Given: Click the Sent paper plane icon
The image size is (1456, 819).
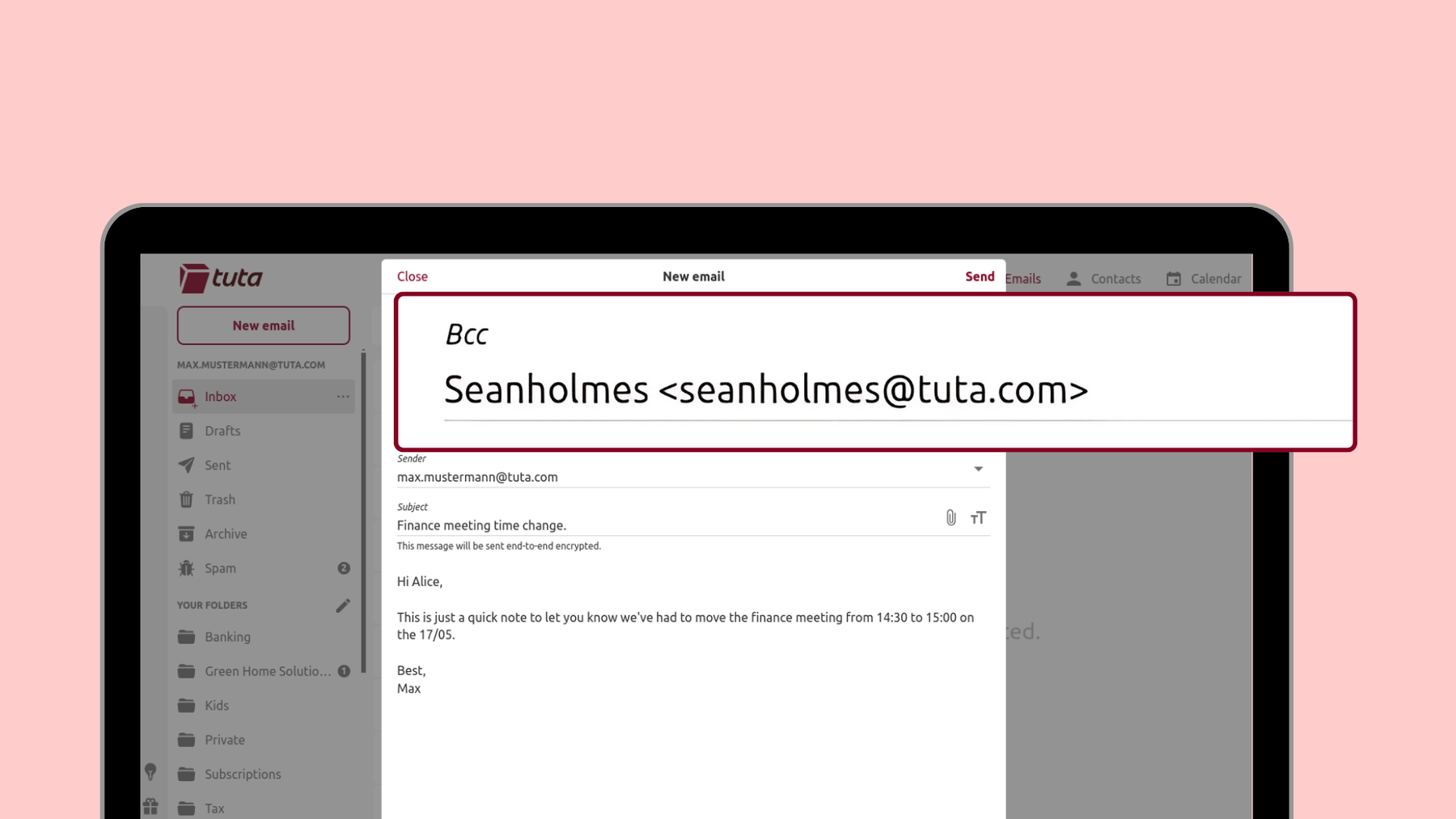Looking at the screenshot, I should point(186,465).
